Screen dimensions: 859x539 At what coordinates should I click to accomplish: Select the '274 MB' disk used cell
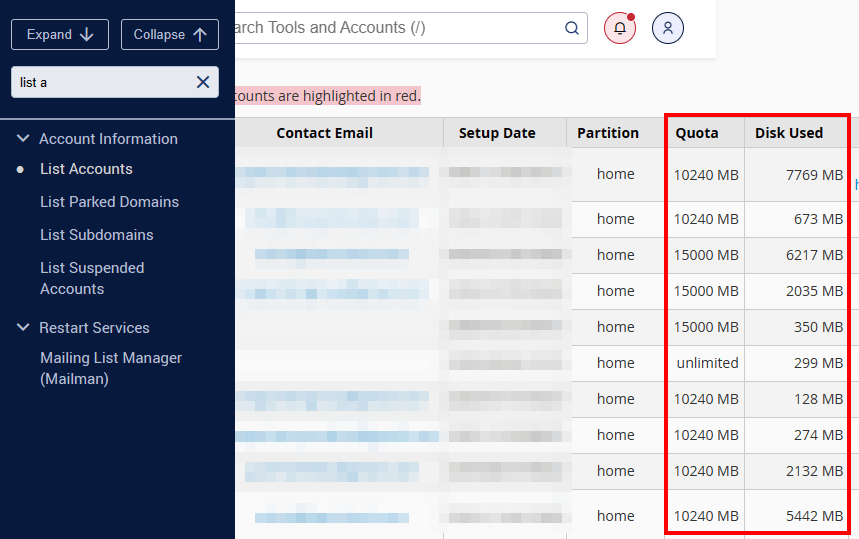pos(796,435)
